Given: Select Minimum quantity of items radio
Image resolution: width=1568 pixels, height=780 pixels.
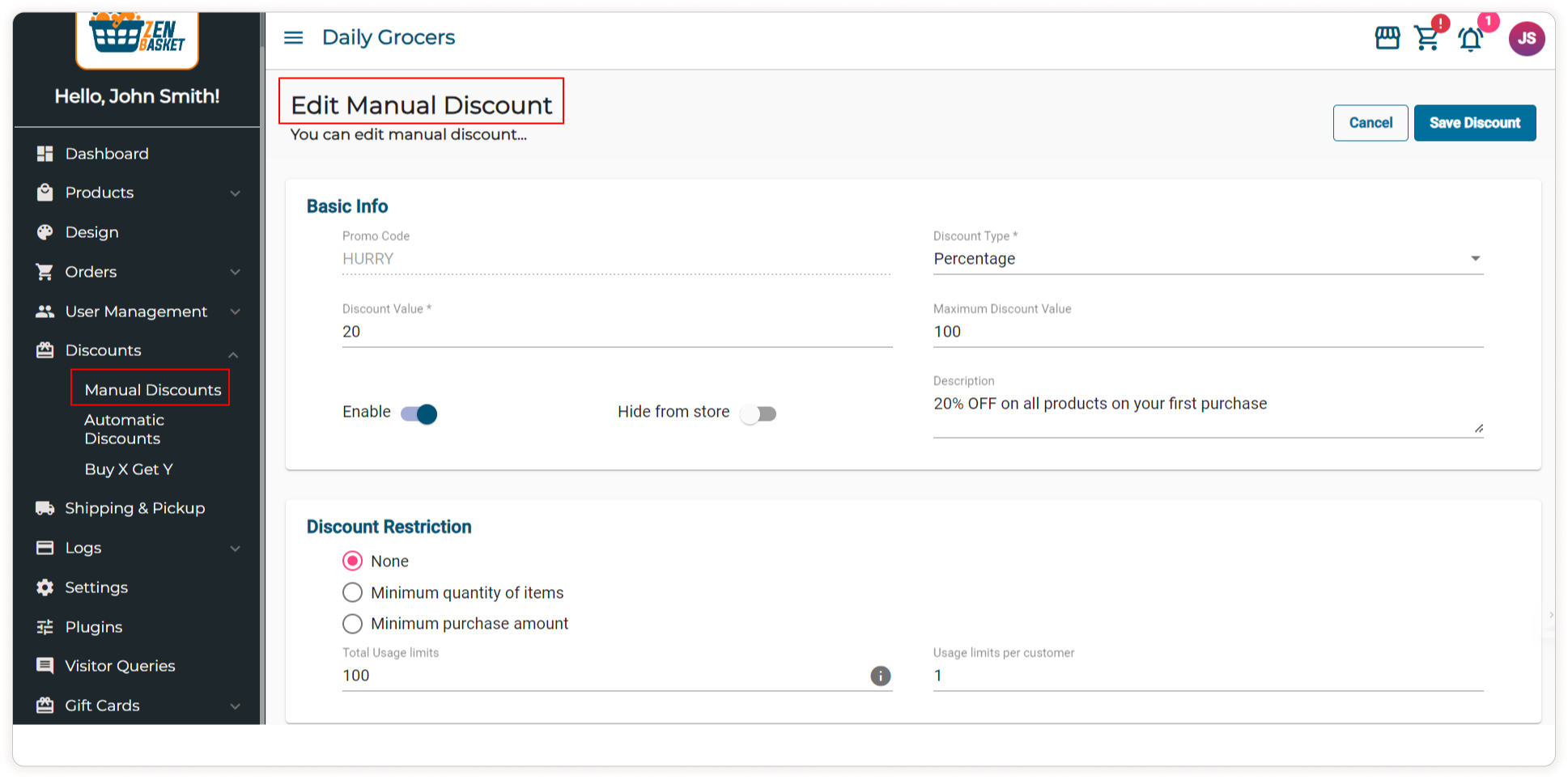Looking at the screenshot, I should point(352,592).
